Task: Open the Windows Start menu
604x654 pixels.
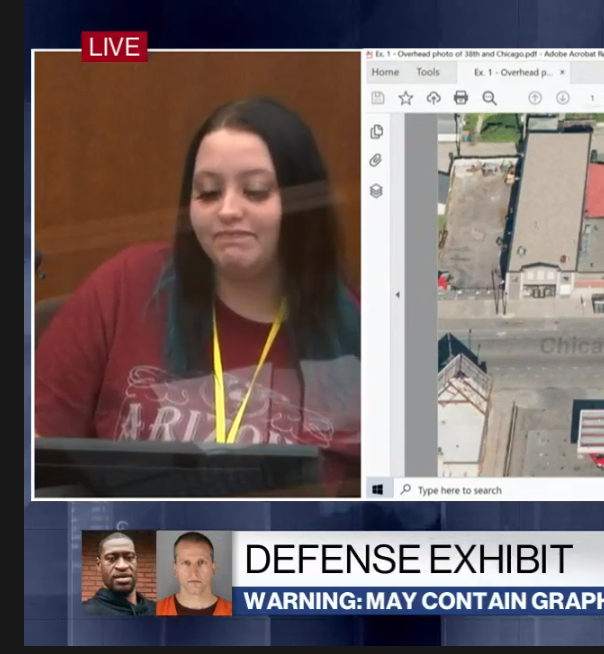Action: tap(378, 489)
